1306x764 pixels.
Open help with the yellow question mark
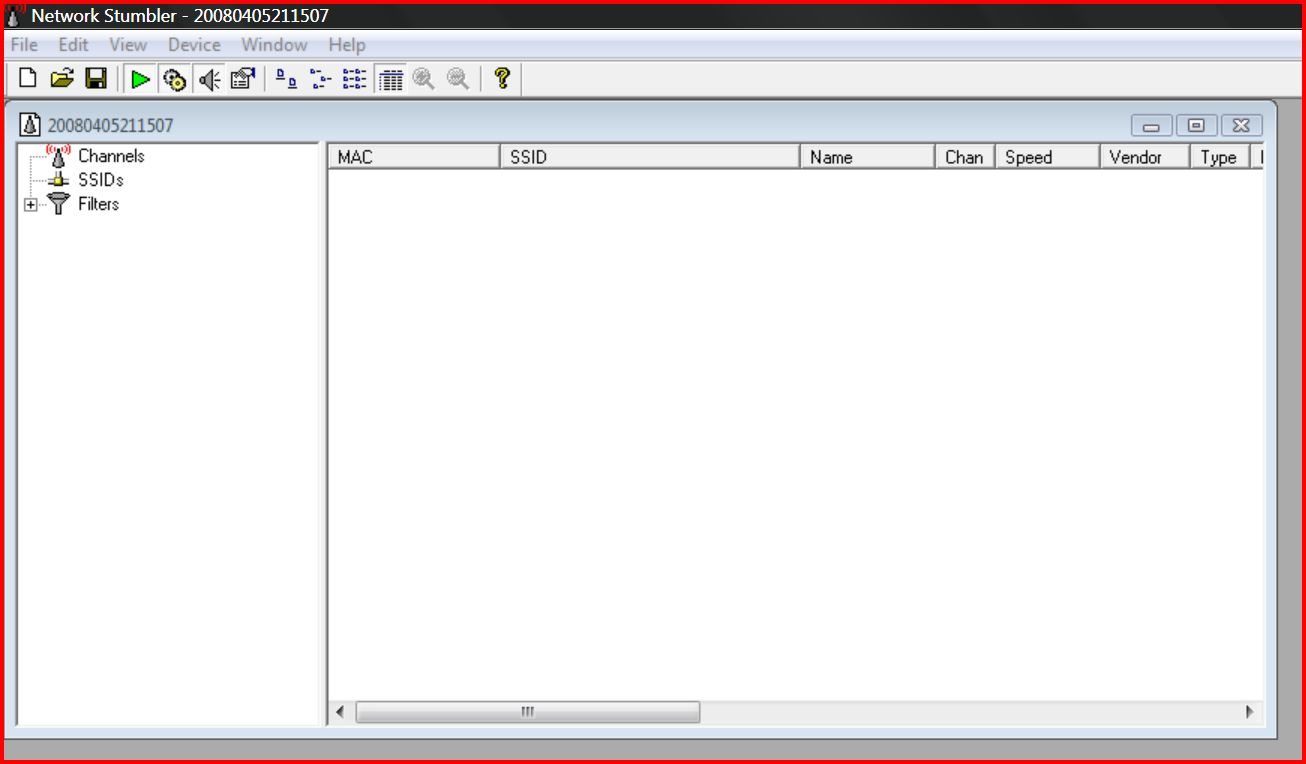503,78
